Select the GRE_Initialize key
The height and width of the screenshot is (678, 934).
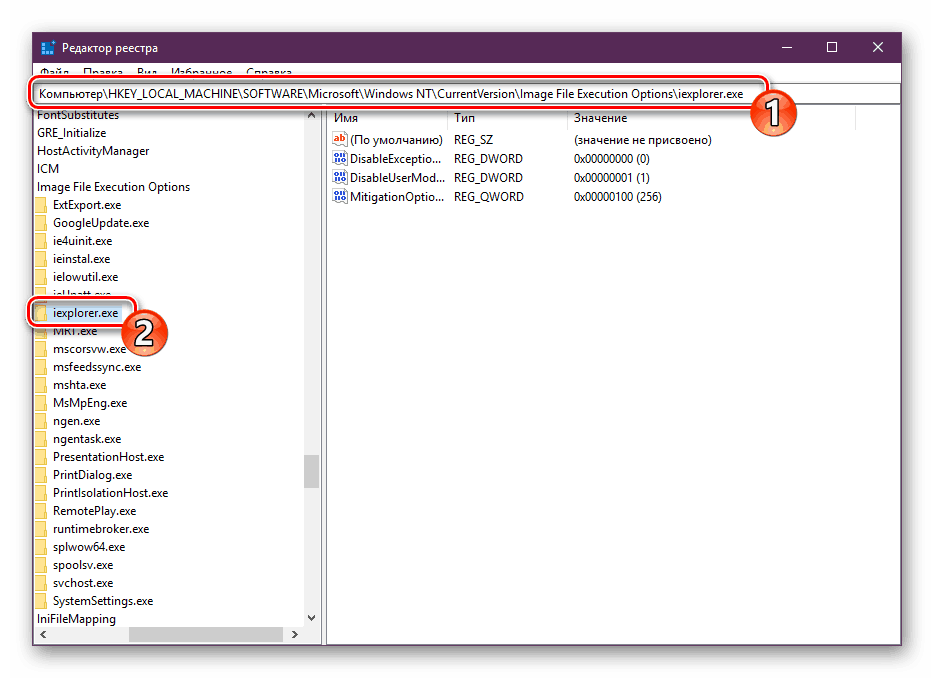(71, 133)
